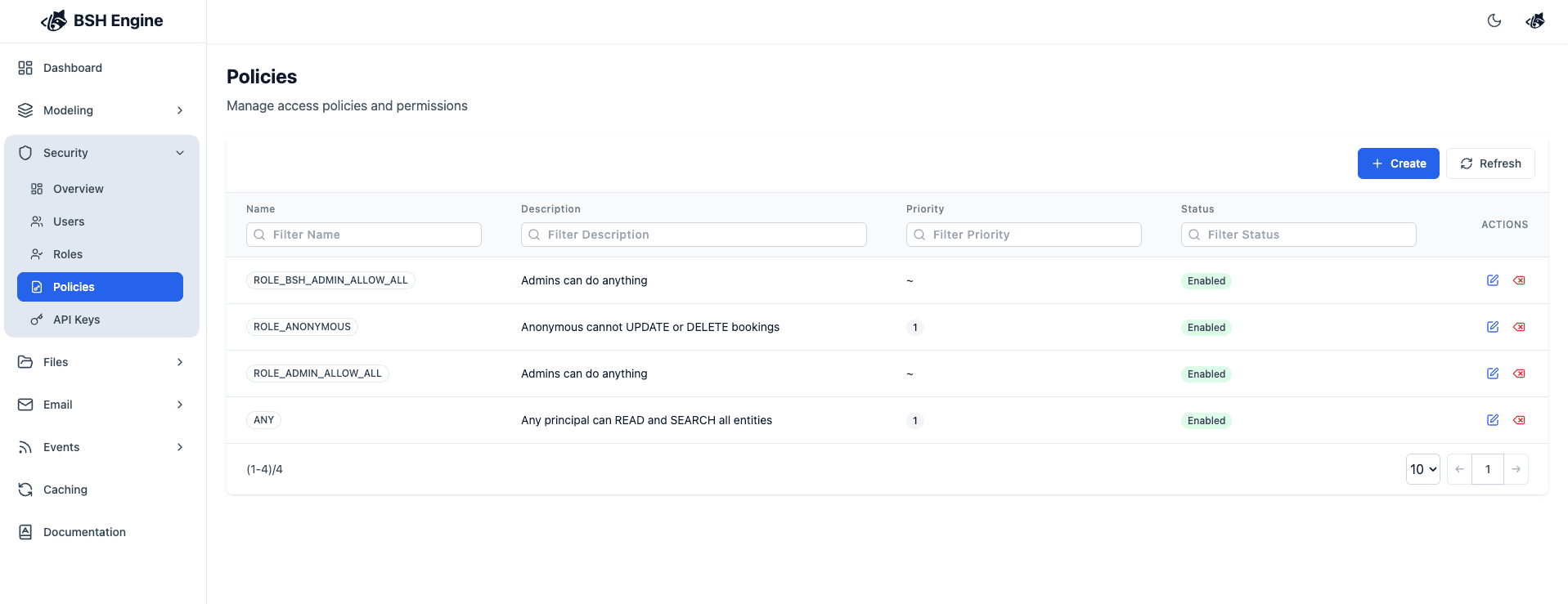Delete the ROLE_BSH_ADMIN_ALLOW_ALL policy
The width and height of the screenshot is (1568, 604).
coord(1519,280)
